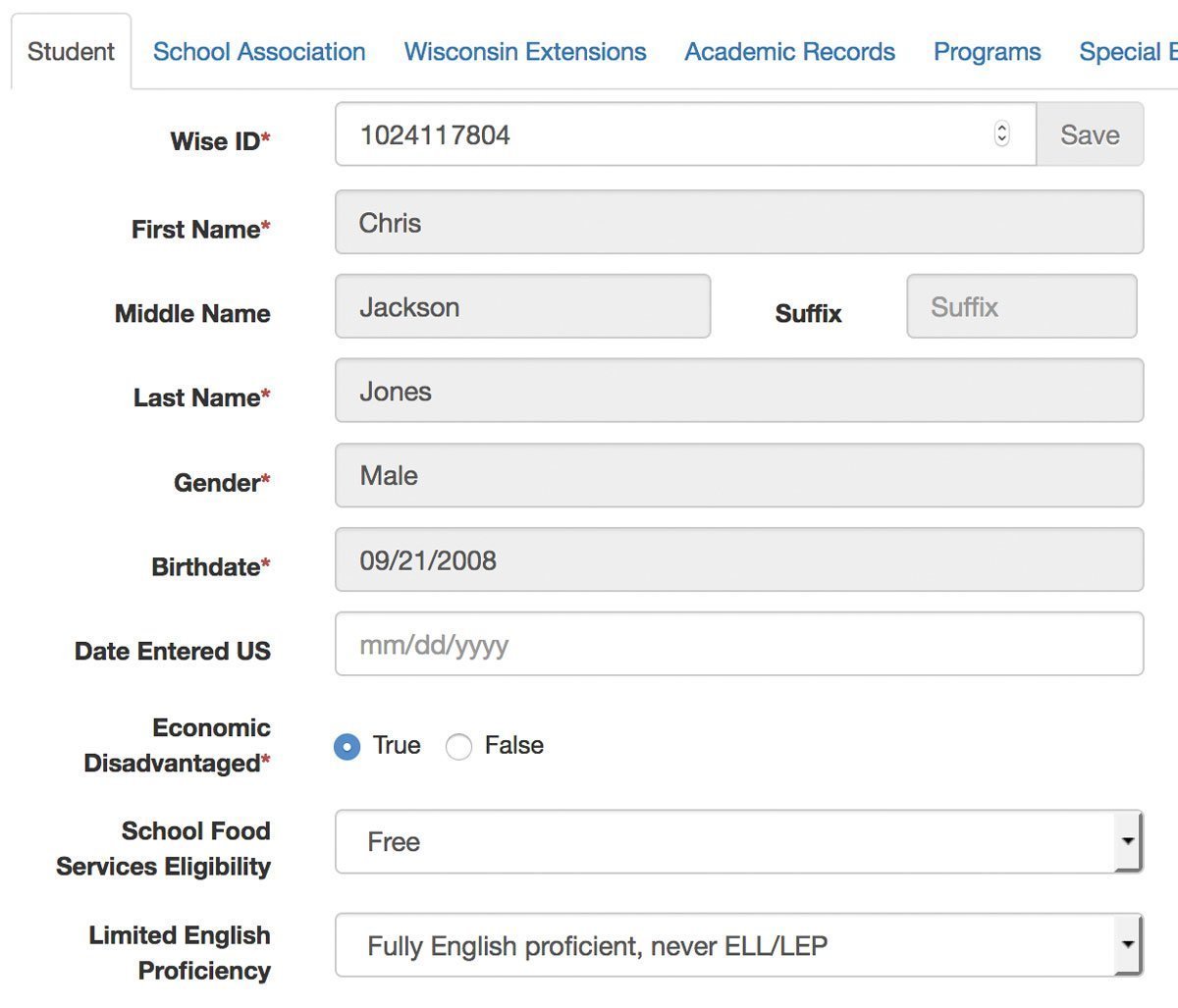The width and height of the screenshot is (1178, 1008).
Task: Click the Middle Name field
Action: click(x=522, y=307)
